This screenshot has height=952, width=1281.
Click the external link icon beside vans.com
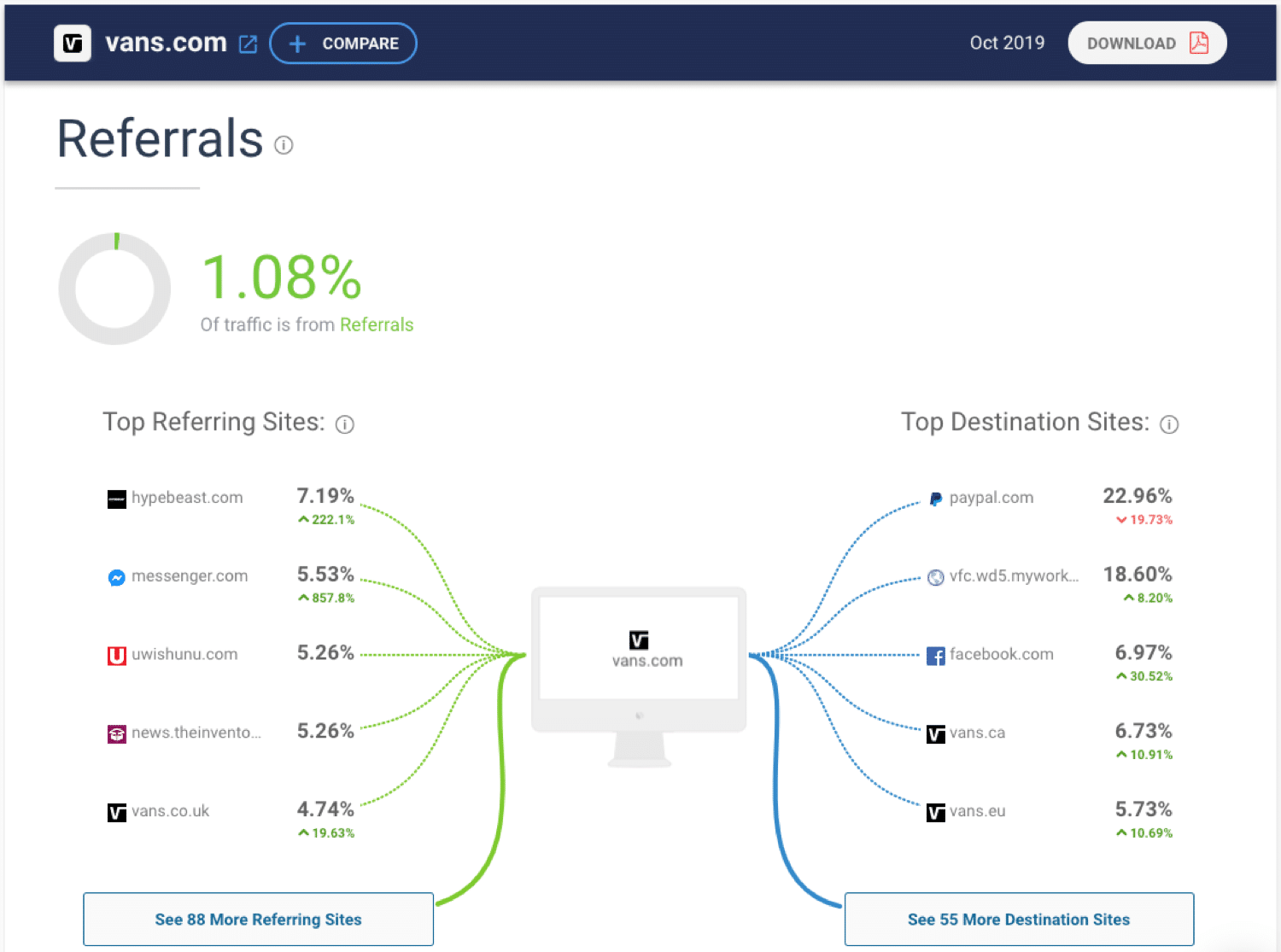(x=248, y=44)
